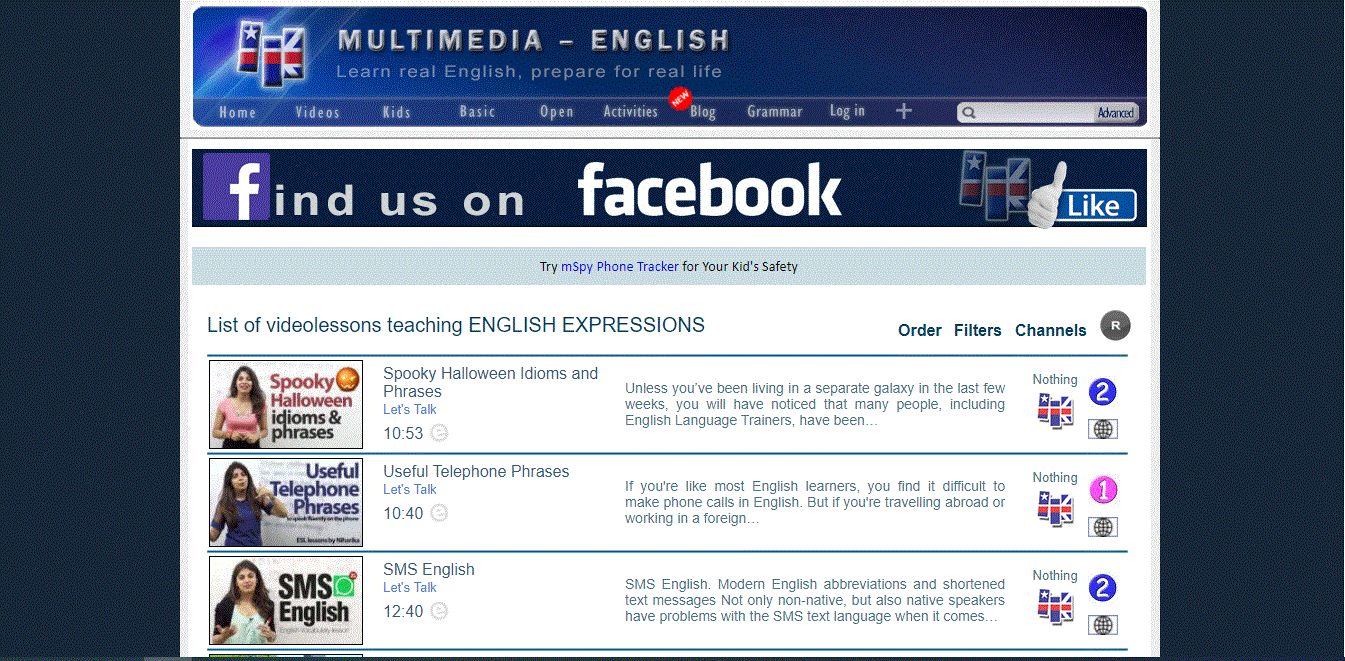The height and width of the screenshot is (661, 1345).
Task: Open the Videos menu item
Action: pyautogui.click(x=318, y=112)
